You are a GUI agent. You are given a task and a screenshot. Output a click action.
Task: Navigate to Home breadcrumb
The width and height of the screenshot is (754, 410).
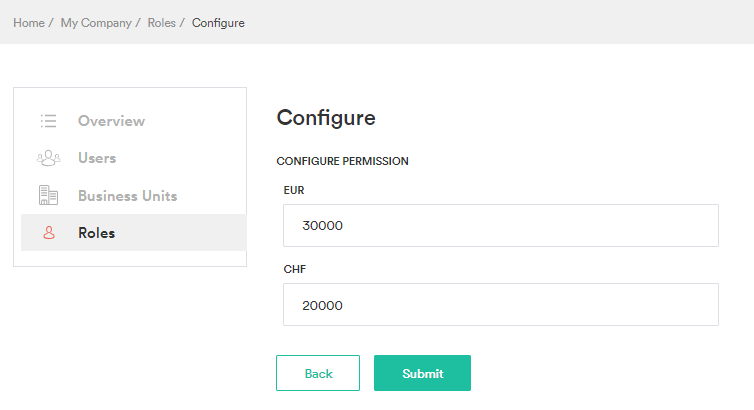29,23
